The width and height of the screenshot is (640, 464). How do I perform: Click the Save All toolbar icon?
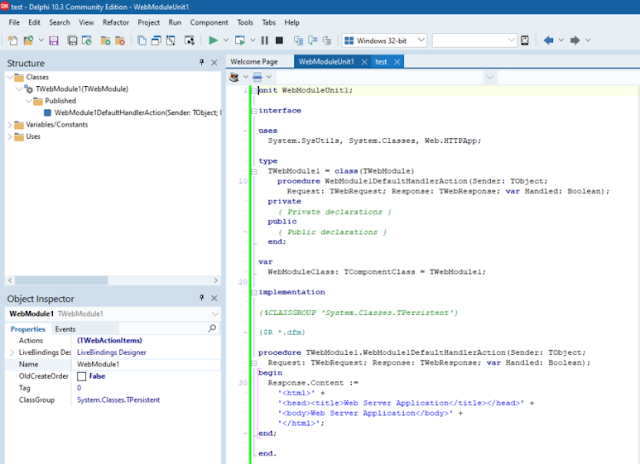(x=72, y=40)
